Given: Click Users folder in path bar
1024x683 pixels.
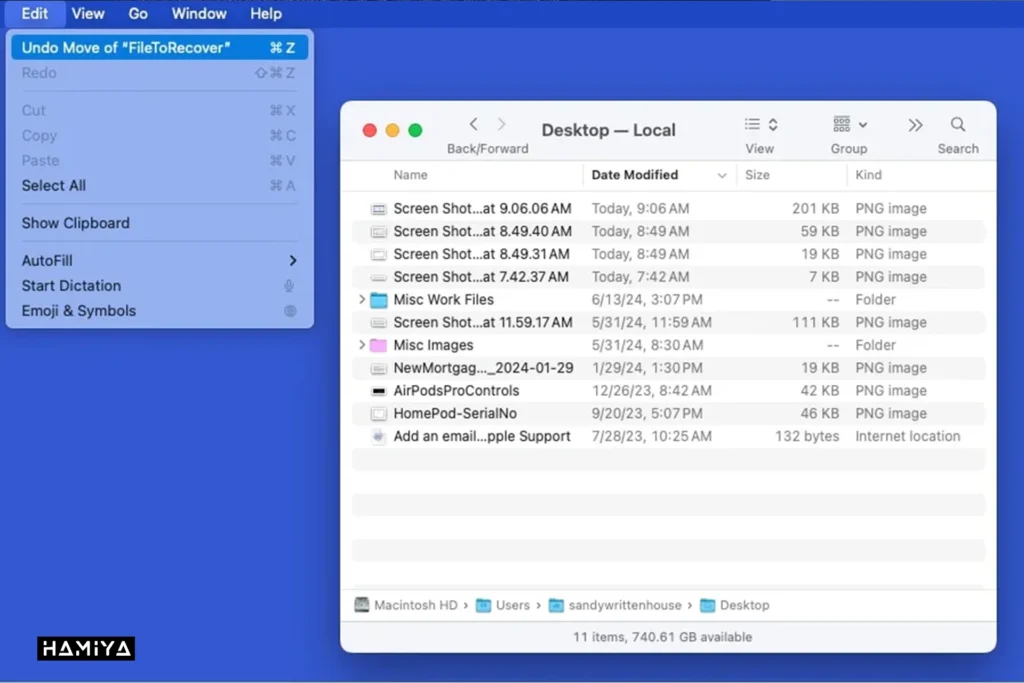Looking at the screenshot, I should (503, 605).
